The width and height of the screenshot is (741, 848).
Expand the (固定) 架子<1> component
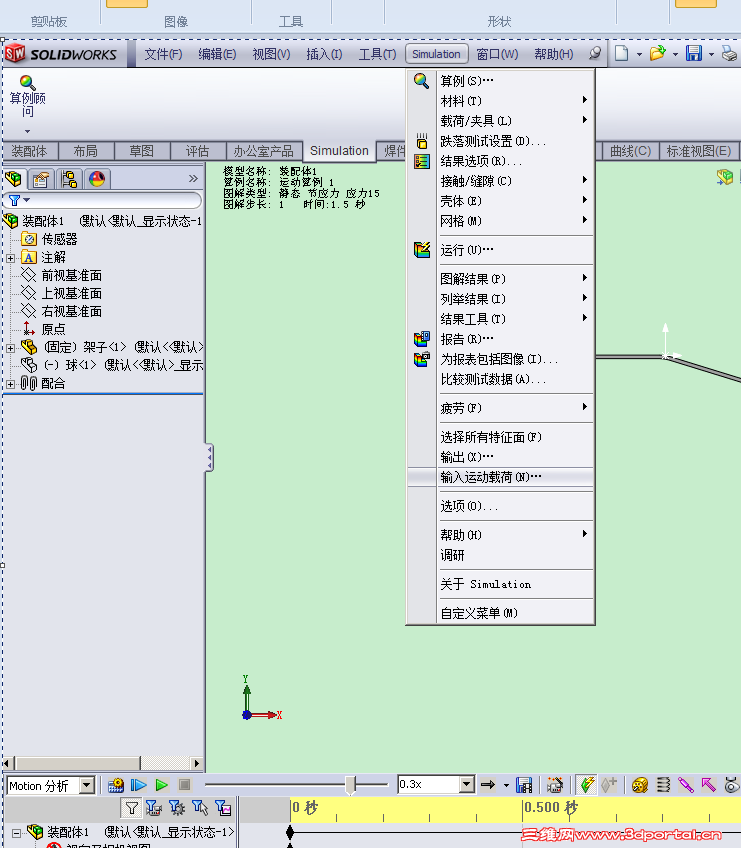[x=10, y=348]
